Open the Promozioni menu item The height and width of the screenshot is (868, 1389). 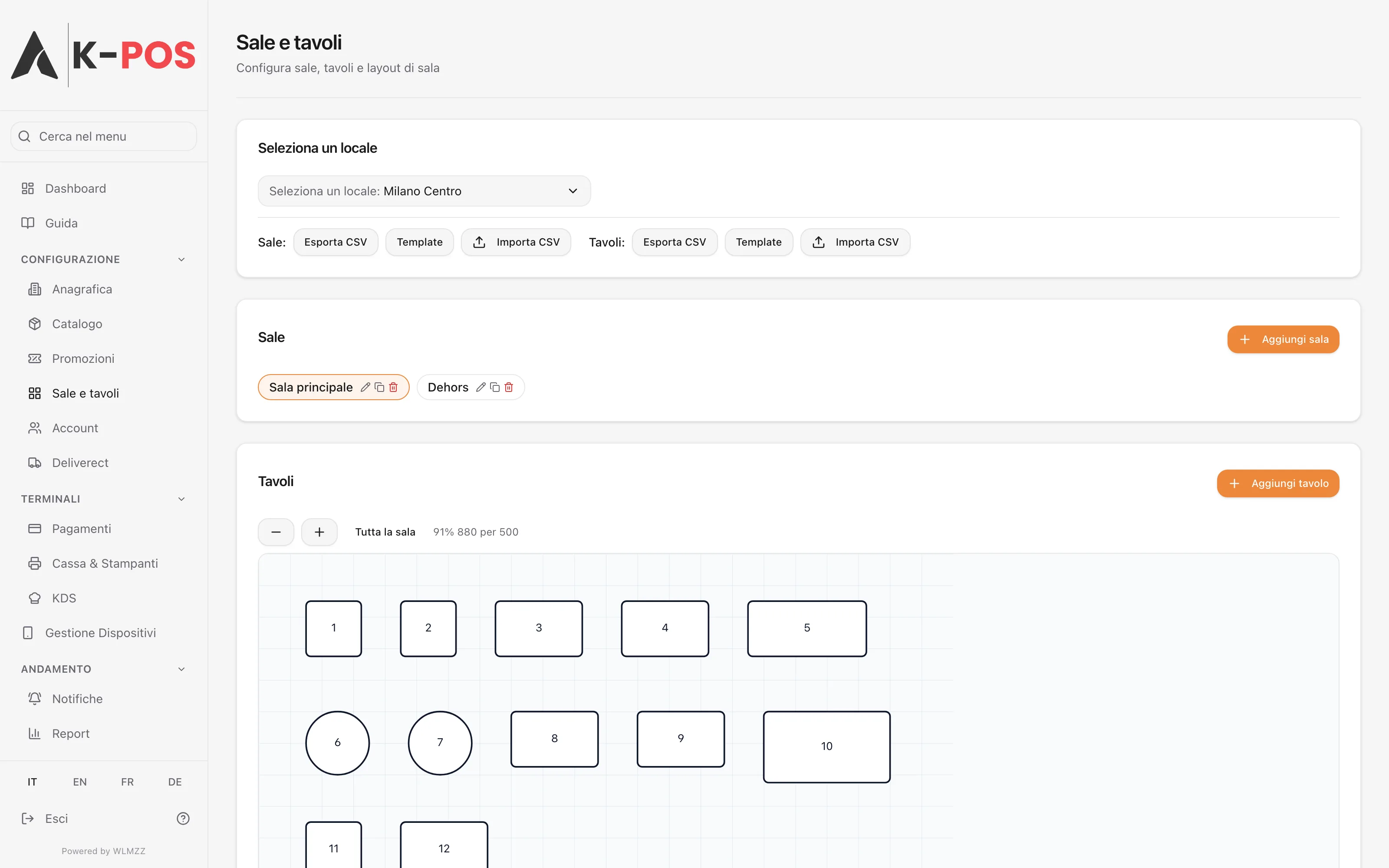tap(103, 359)
